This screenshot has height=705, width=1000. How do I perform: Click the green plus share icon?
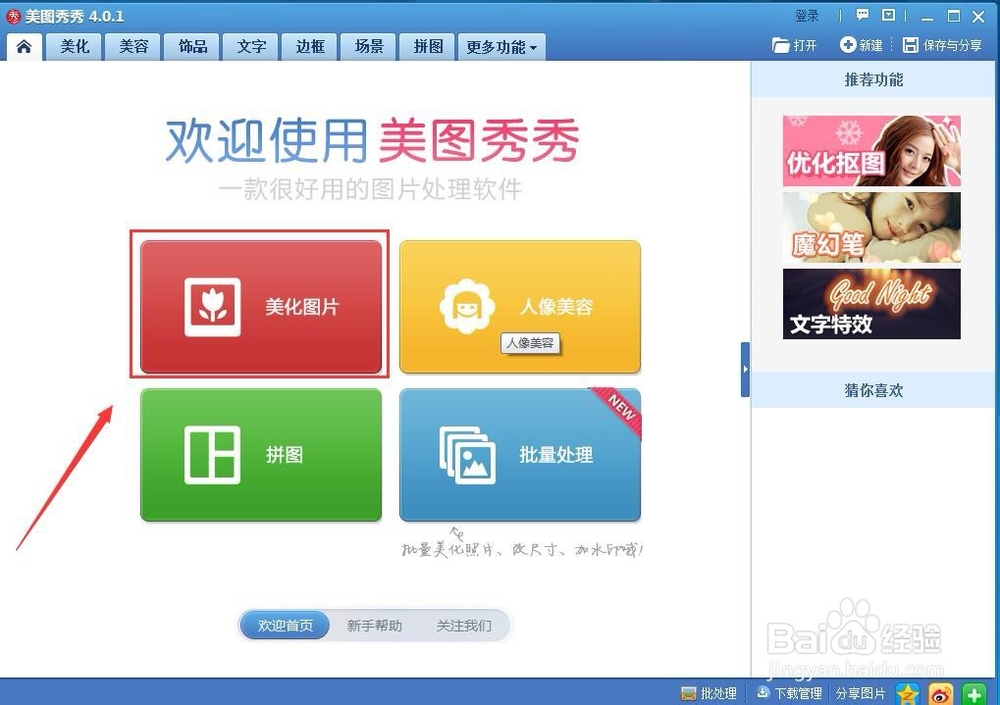coord(975,692)
